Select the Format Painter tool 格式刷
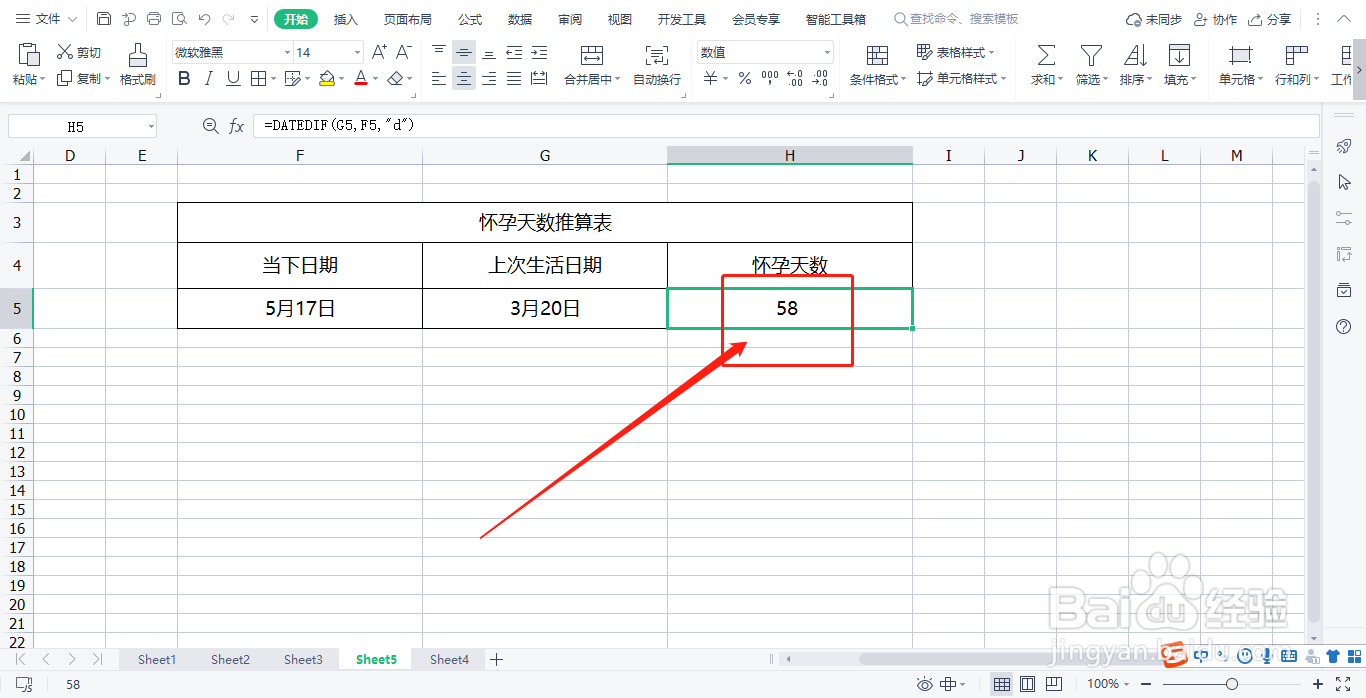Image resolution: width=1366 pixels, height=698 pixels. 137,65
